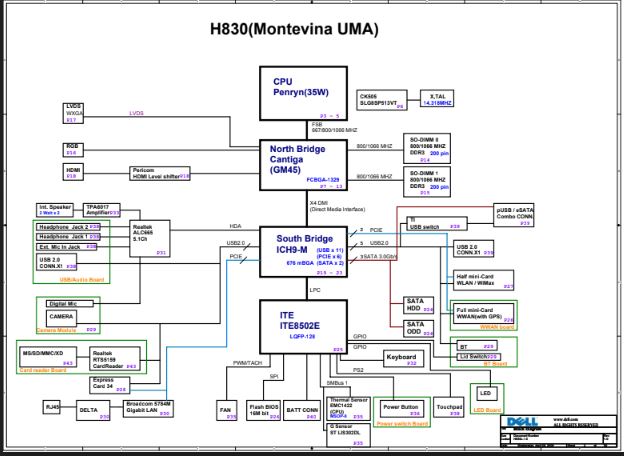Click the X'TAL 14.318MHz block
The width and height of the screenshot is (624, 456).
pos(437,99)
